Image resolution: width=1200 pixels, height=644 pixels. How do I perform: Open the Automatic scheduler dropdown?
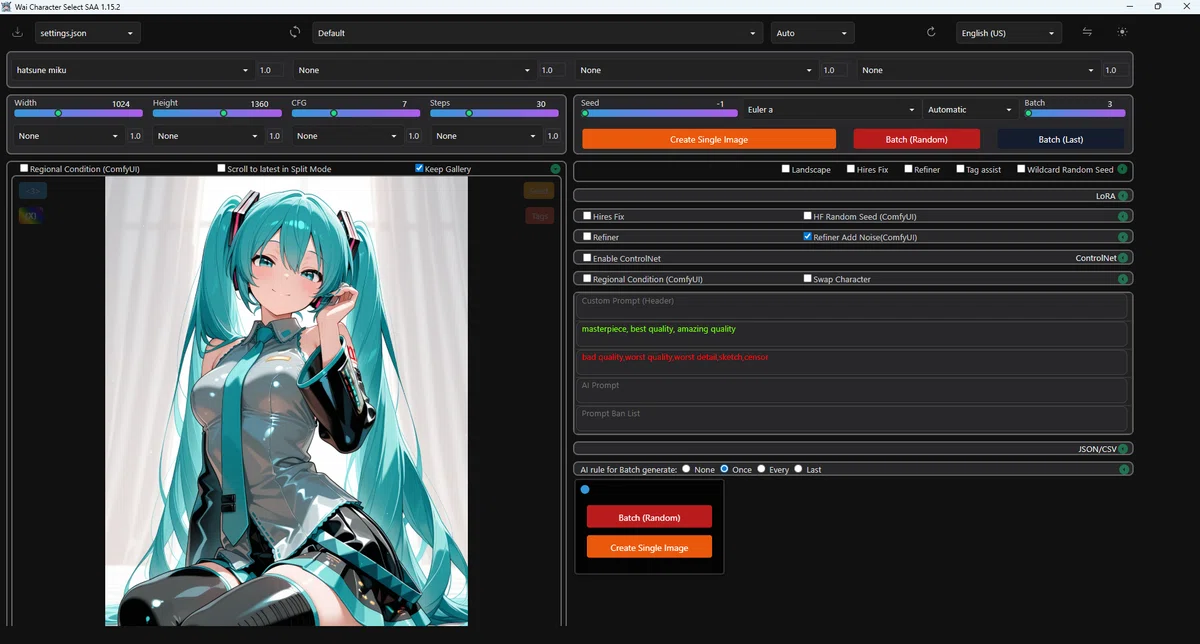coord(970,109)
